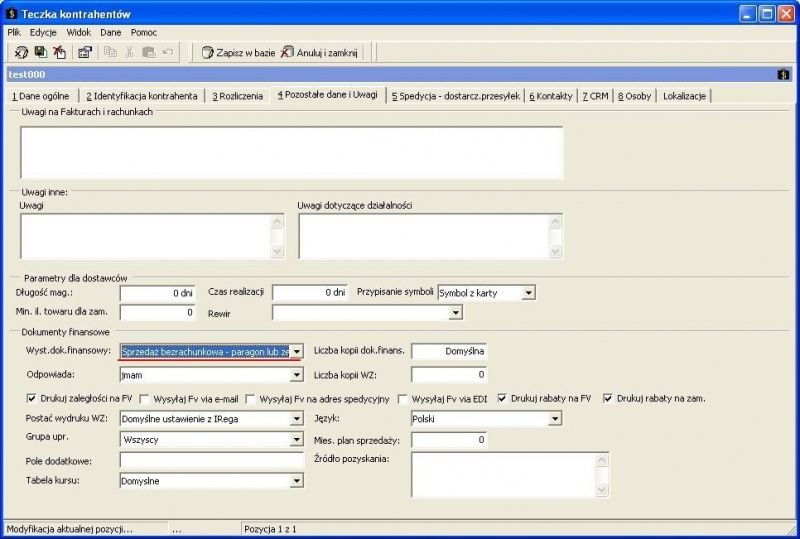The image size is (800, 539).
Task: Click the red-crossed delete document toolbar icon
Action: (x=60, y=52)
